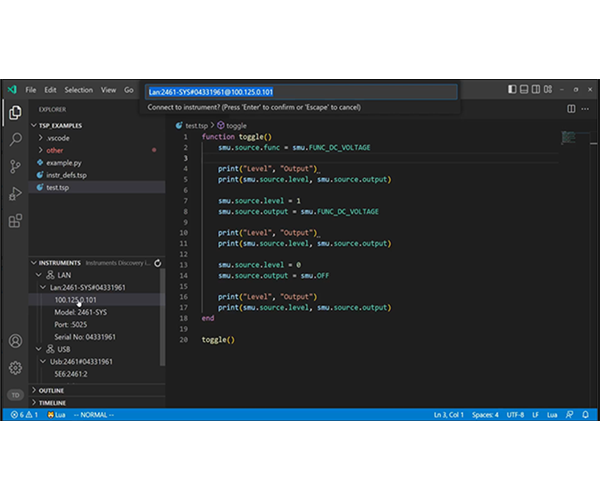Viewport: 600px width, 500px height.
Task: Open the Selection menu
Action: click(78, 90)
